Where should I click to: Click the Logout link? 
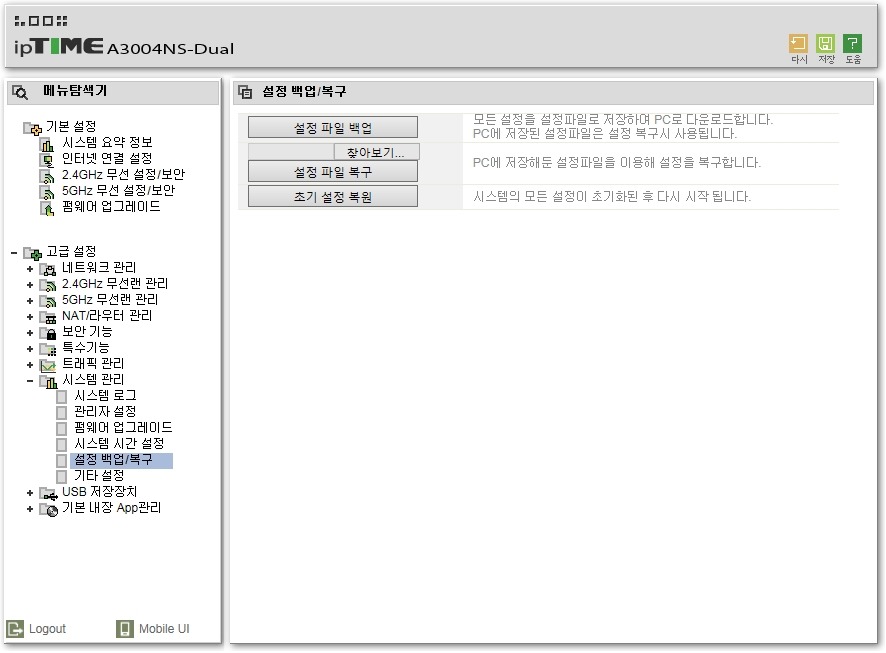coord(47,629)
